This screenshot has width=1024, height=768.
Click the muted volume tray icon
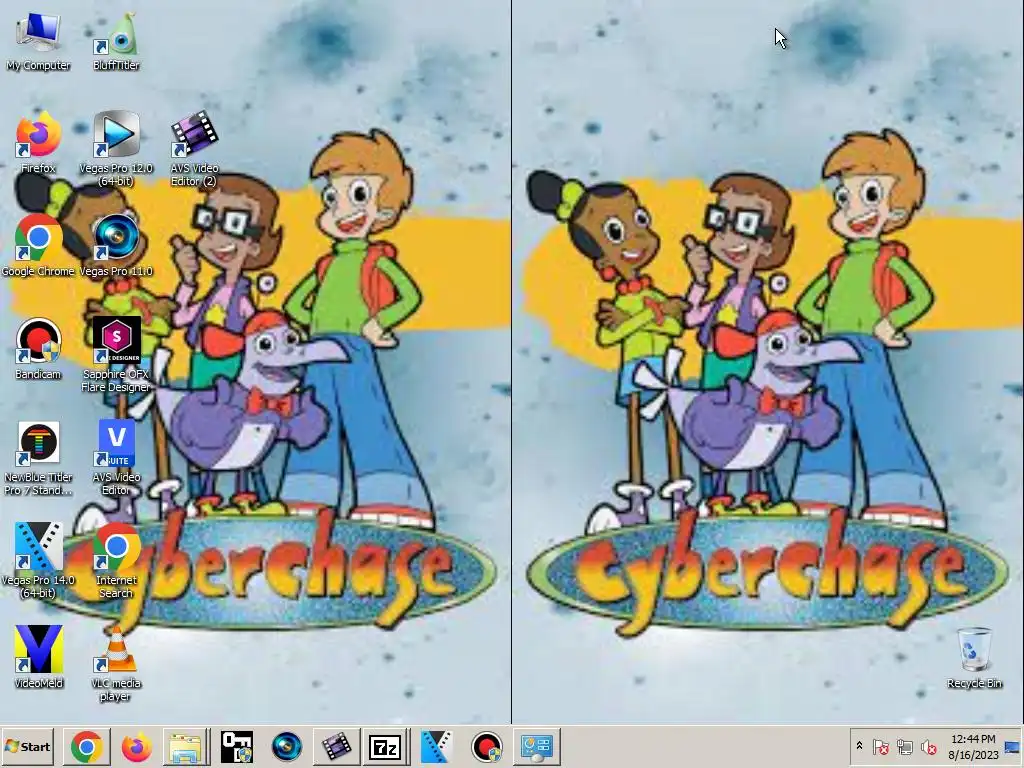[928, 746]
